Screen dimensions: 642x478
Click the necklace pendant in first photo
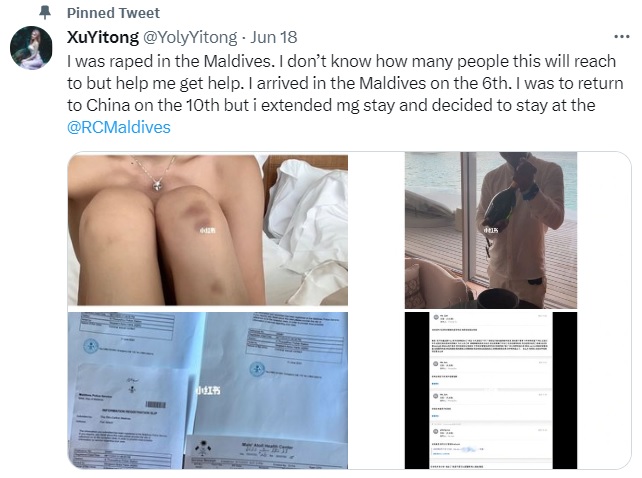(157, 184)
